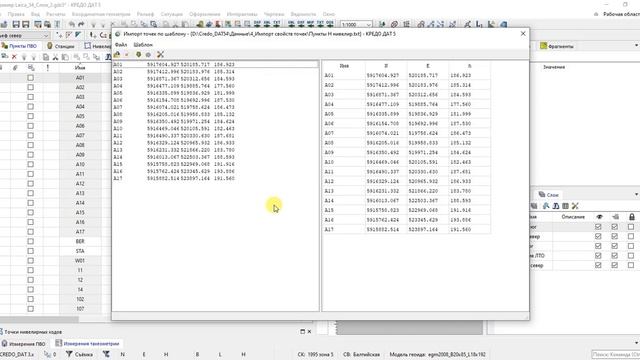Image resolution: width=640 pixels, height=360 pixels.
Task: Open the 1:1000 scale dropdown
Action: [x=369, y=24]
